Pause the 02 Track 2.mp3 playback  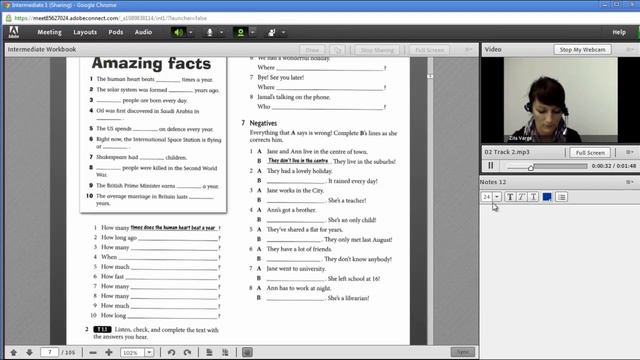[491, 165]
